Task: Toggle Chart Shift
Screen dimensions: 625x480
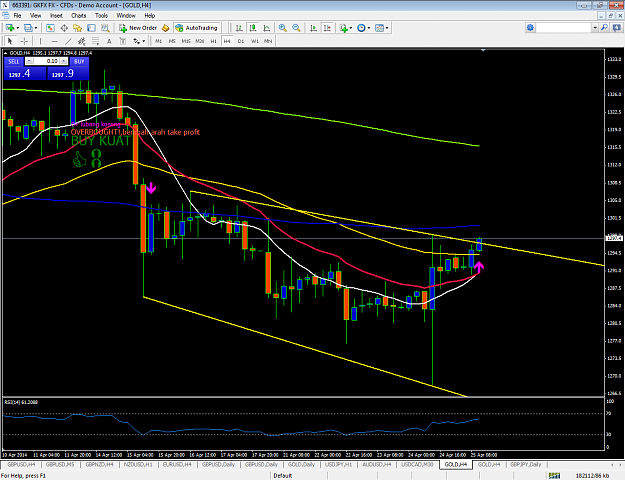Action: coord(327,28)
